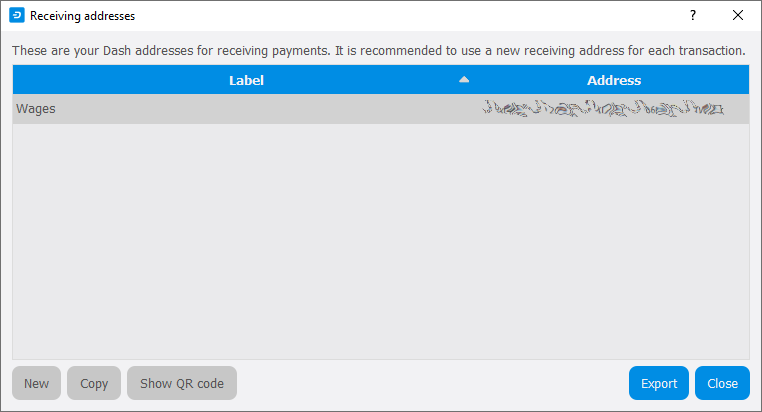
Task: Sort addresses by the Address column
Action: click(x=614, y=80)
